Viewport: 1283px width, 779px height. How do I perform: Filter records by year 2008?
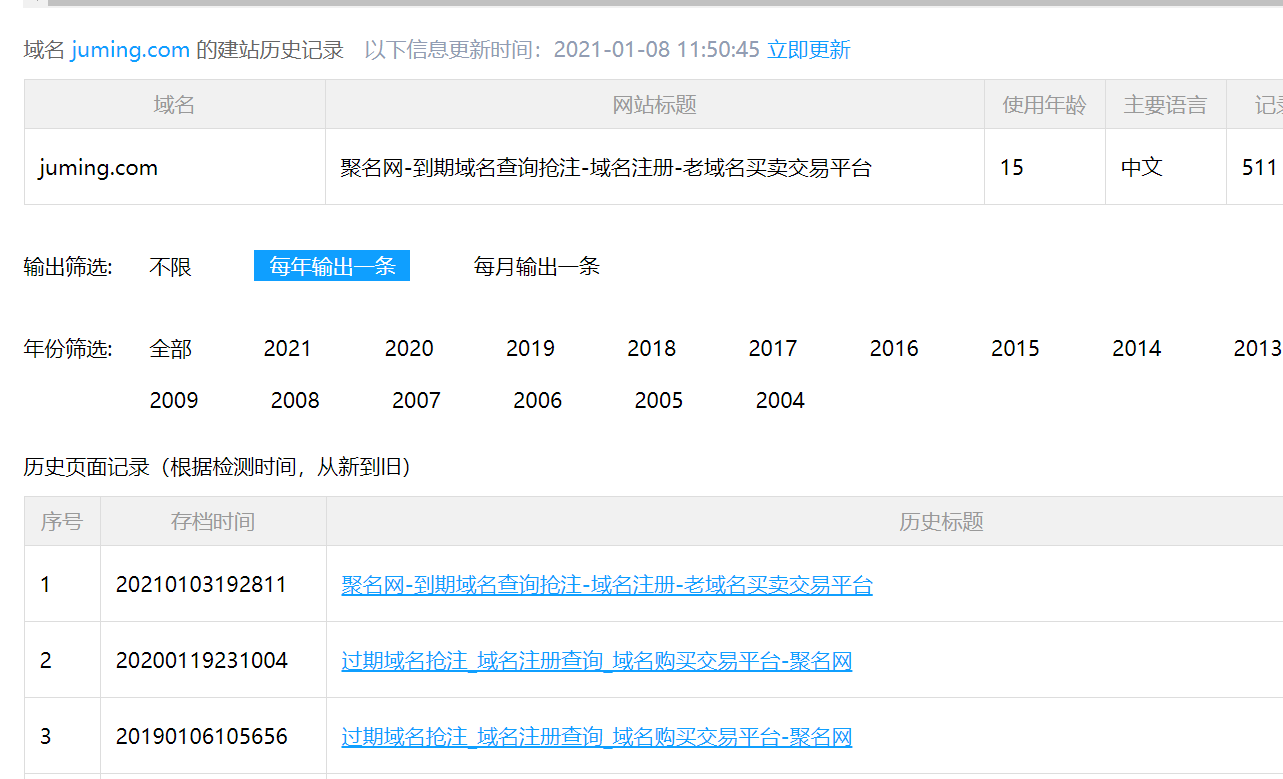point(295,401)
